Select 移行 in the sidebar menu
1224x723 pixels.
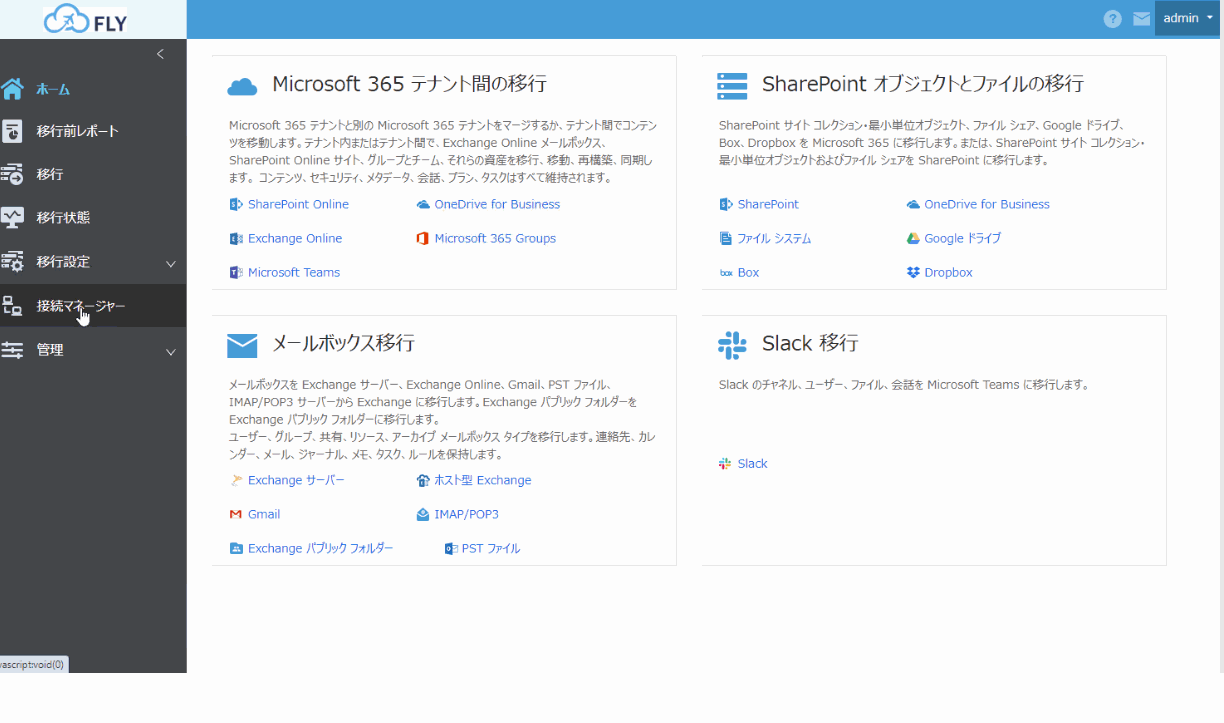pos(49,174)
